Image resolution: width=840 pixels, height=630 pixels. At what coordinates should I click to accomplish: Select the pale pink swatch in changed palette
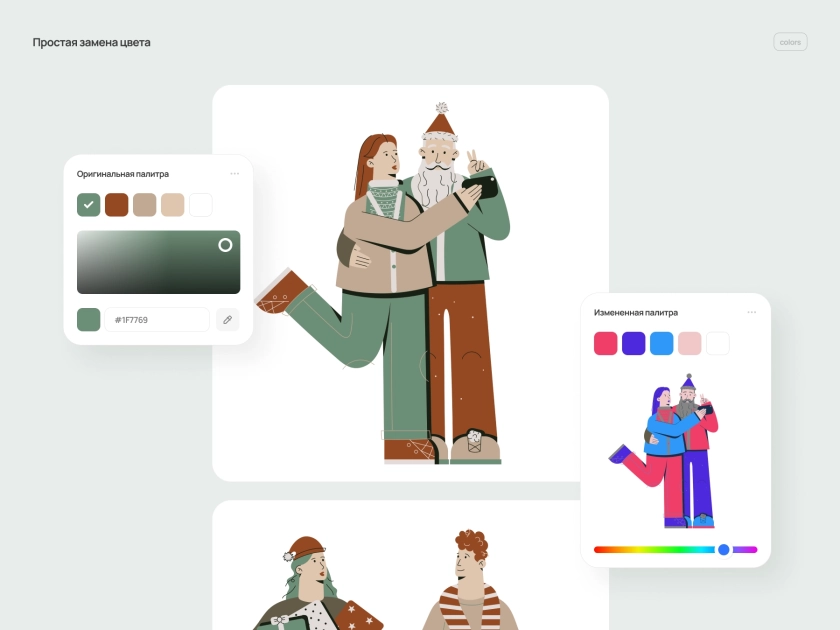689,343
